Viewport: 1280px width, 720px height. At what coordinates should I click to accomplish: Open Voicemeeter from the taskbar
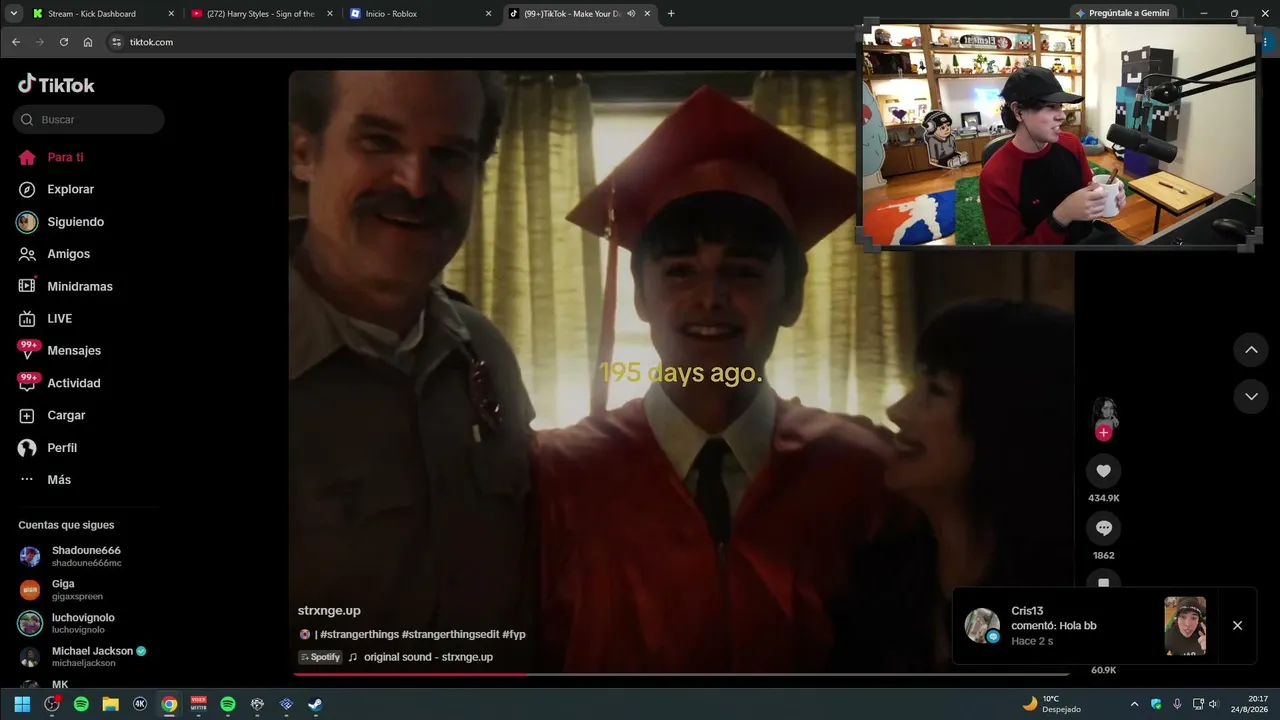(x=198, y=704)
